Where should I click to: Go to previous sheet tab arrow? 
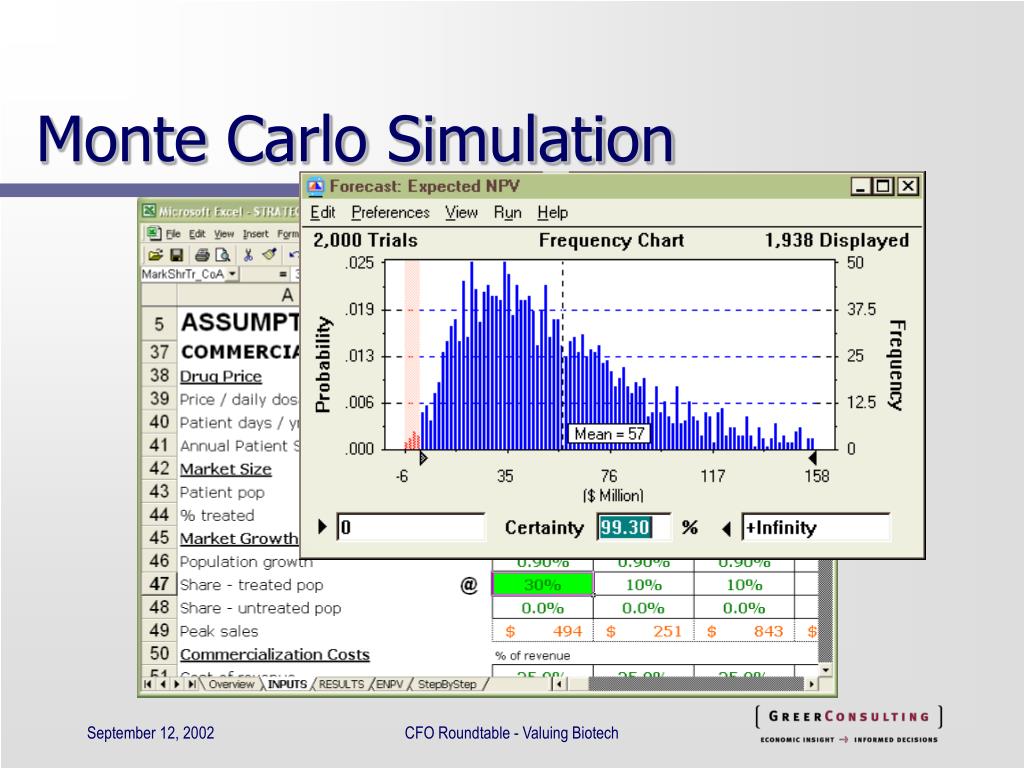click(x=162, y=684)
